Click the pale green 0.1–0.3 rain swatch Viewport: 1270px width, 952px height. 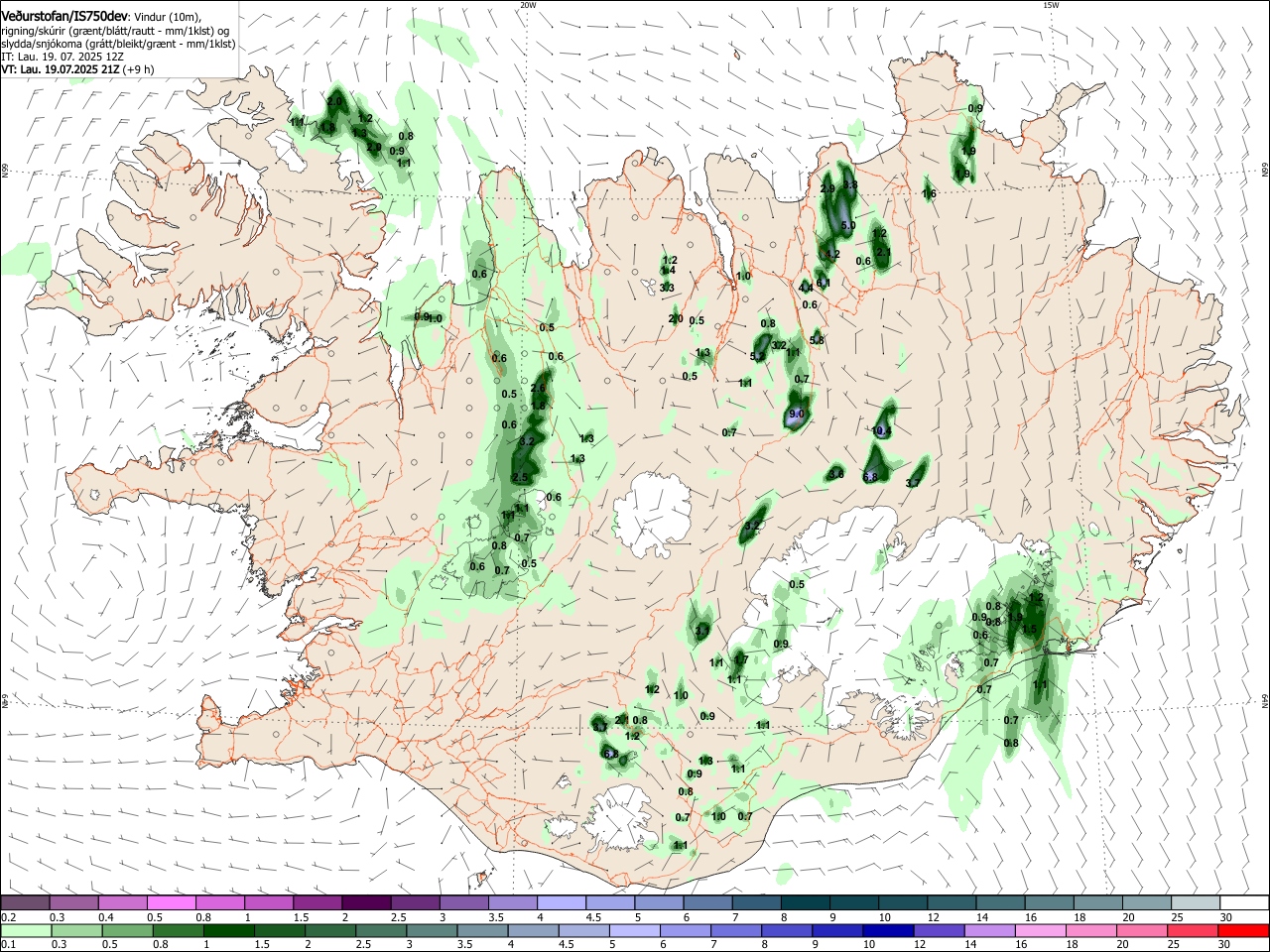(26, 930)
